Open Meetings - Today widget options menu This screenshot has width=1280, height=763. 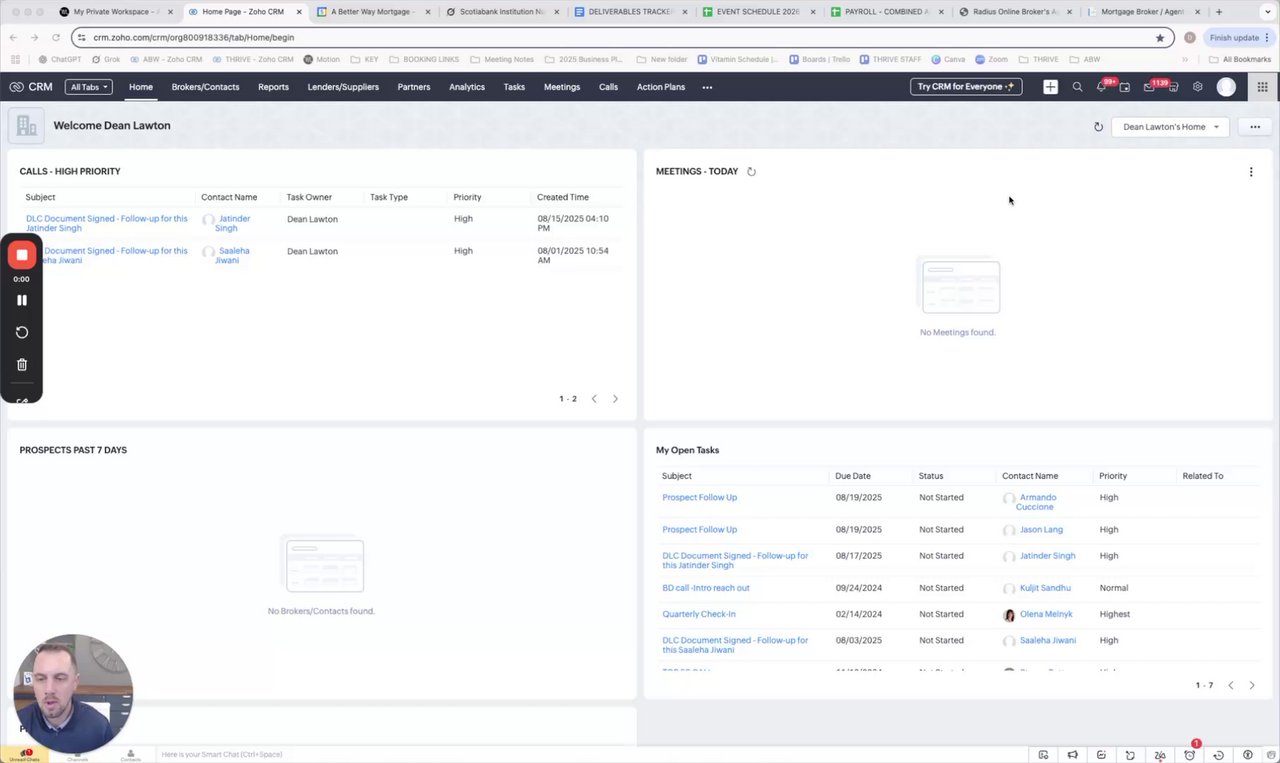coord(1251,172)
